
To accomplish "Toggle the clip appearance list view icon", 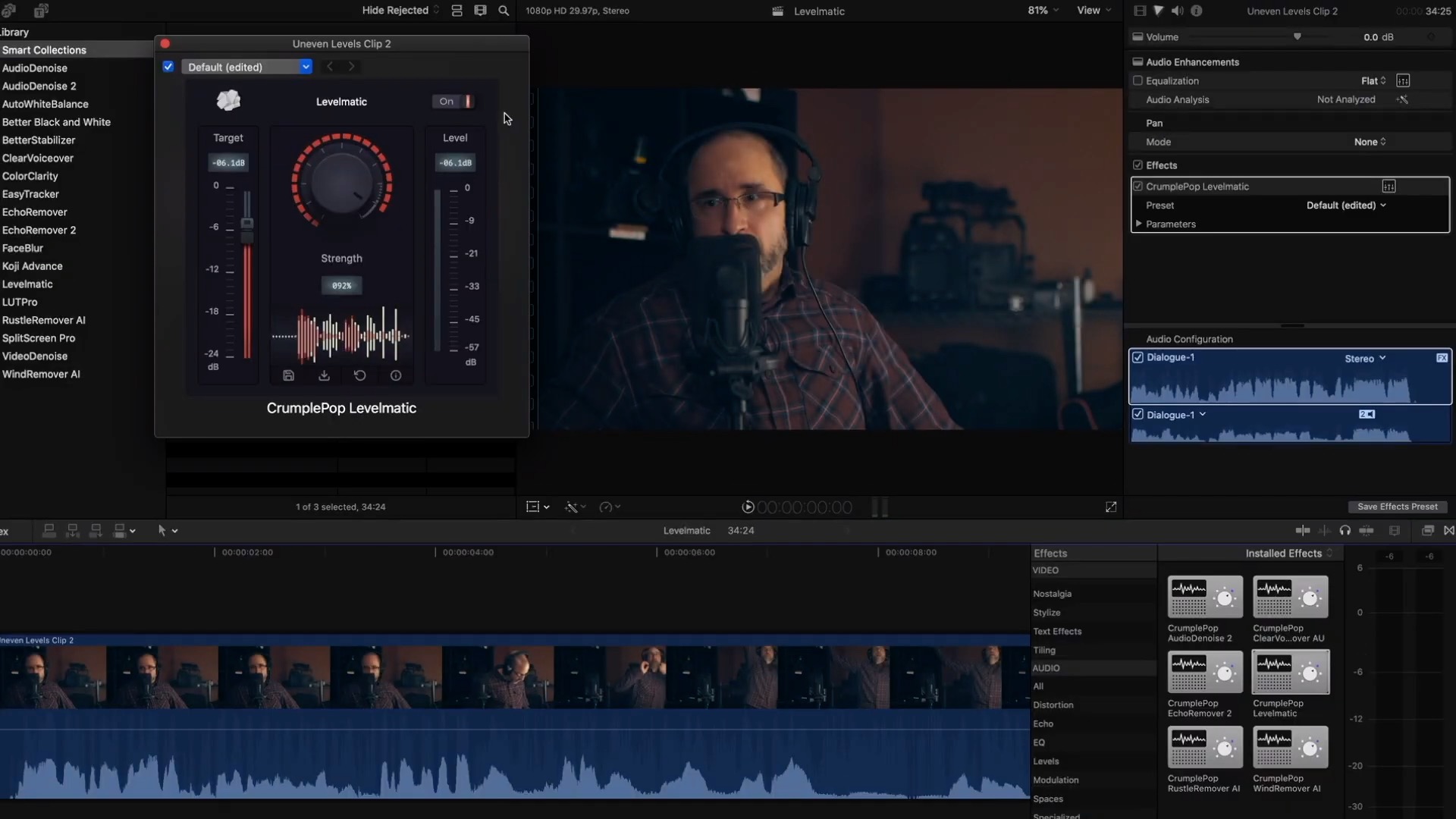I will pyautogui.click(x=457, y=11).
